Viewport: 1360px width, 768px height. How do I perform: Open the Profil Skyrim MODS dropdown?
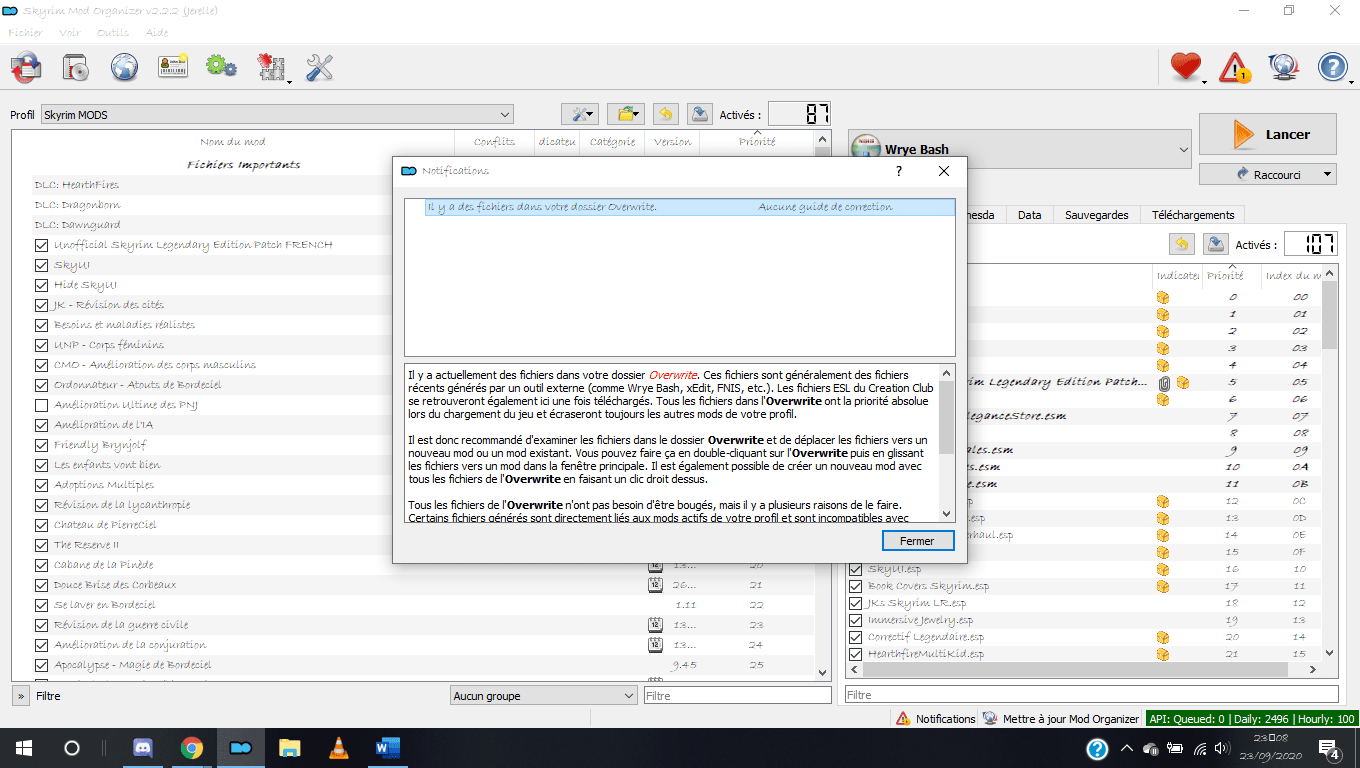tap(277, 114)
